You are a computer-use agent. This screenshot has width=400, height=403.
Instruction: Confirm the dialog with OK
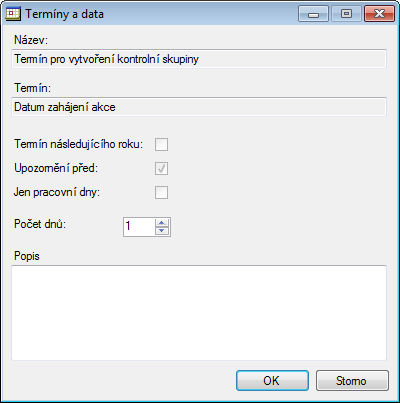point(272,380)
